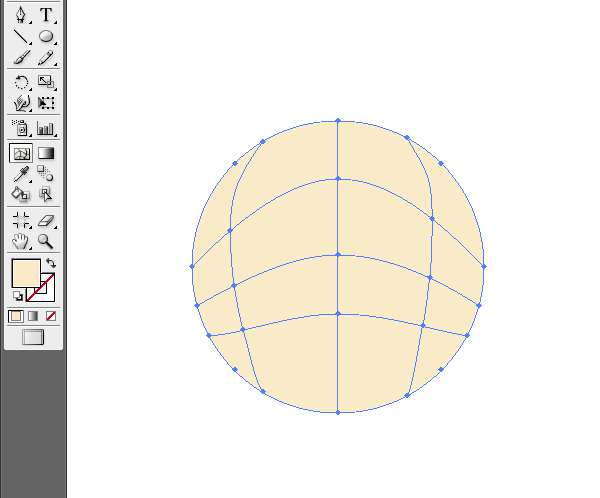The image size is (600, 498).
Task: Click the highlighted Mesh tool
Action: (x=21, y=153)
